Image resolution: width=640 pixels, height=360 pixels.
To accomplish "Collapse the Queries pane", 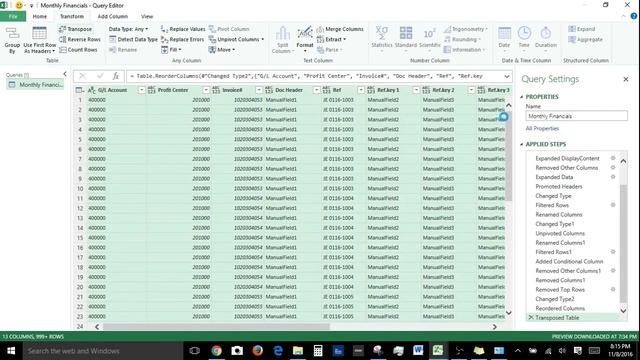I will tap(65, 74).
